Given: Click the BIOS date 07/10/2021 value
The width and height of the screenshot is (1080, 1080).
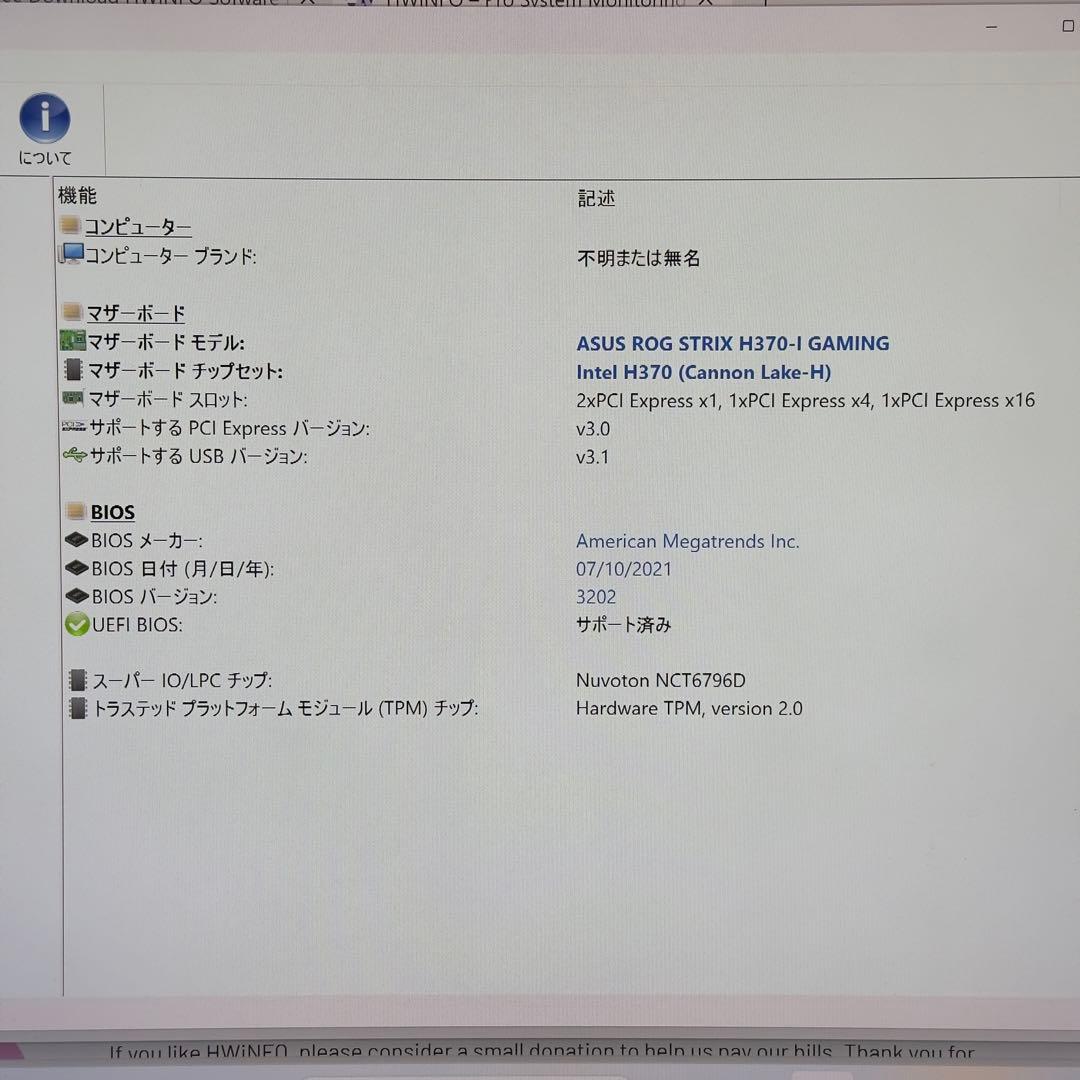Looking at the screenshot, I should click(x=623, y=569).
